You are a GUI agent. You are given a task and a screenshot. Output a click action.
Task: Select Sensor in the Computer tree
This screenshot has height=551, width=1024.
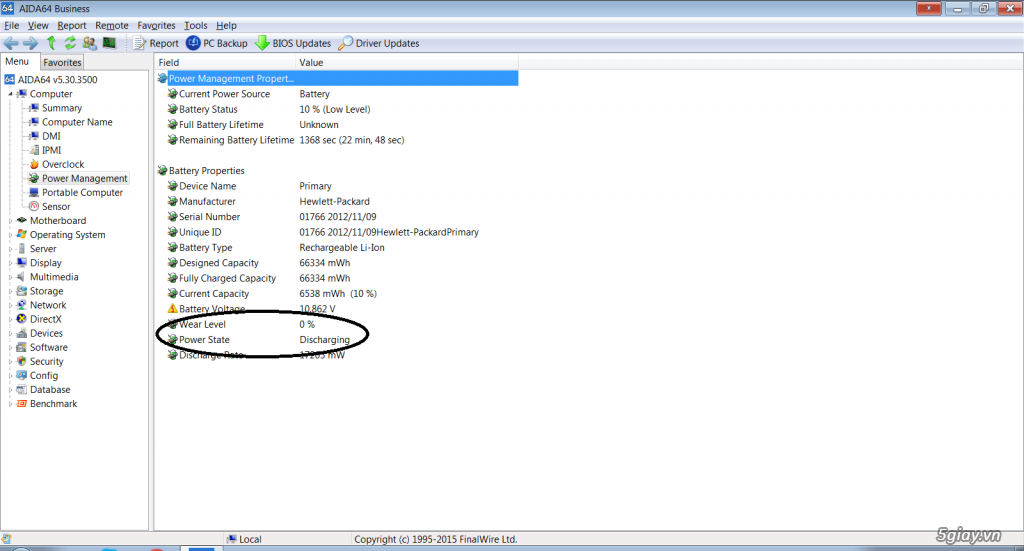(56, 207)
